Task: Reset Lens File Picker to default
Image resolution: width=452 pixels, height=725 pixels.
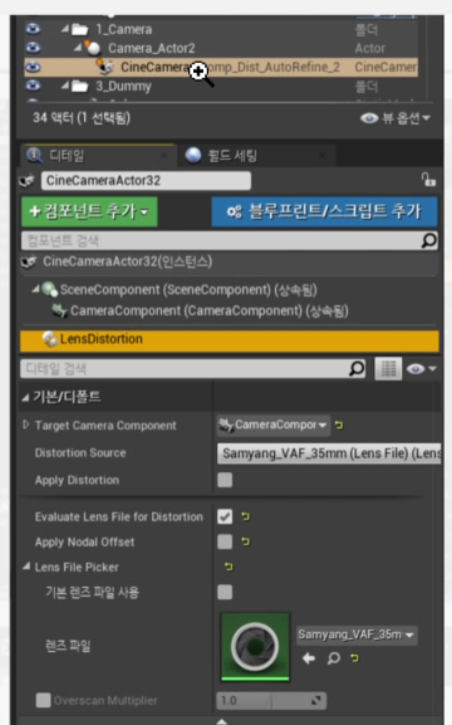Action: pyautogui.click(x=228, y=566)
